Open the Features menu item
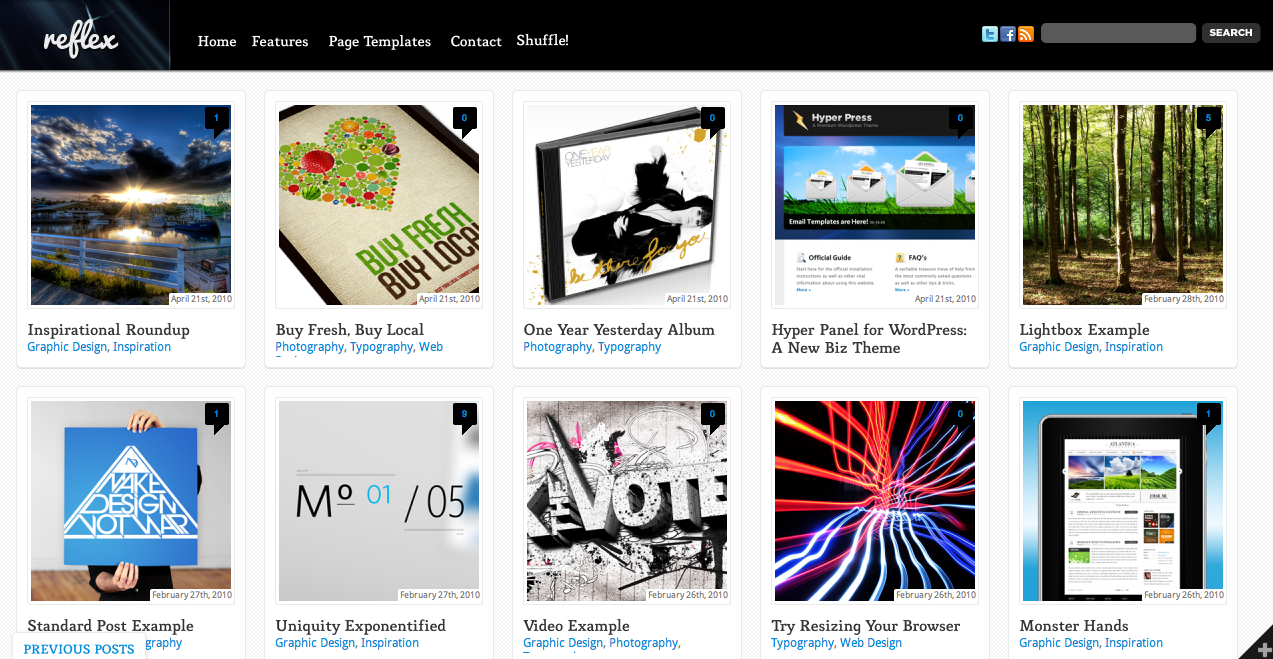The height and width of the screenshot is (659, 1273). [x=280, y=41]
